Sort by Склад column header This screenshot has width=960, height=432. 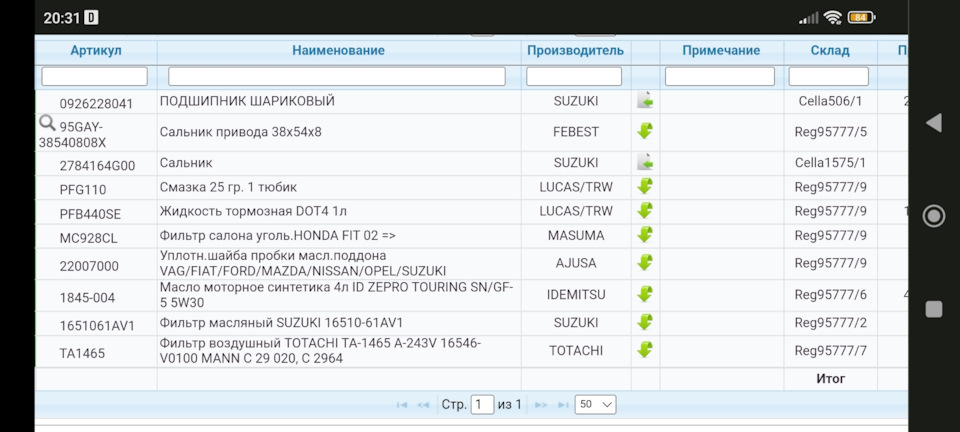click(830, 51)
